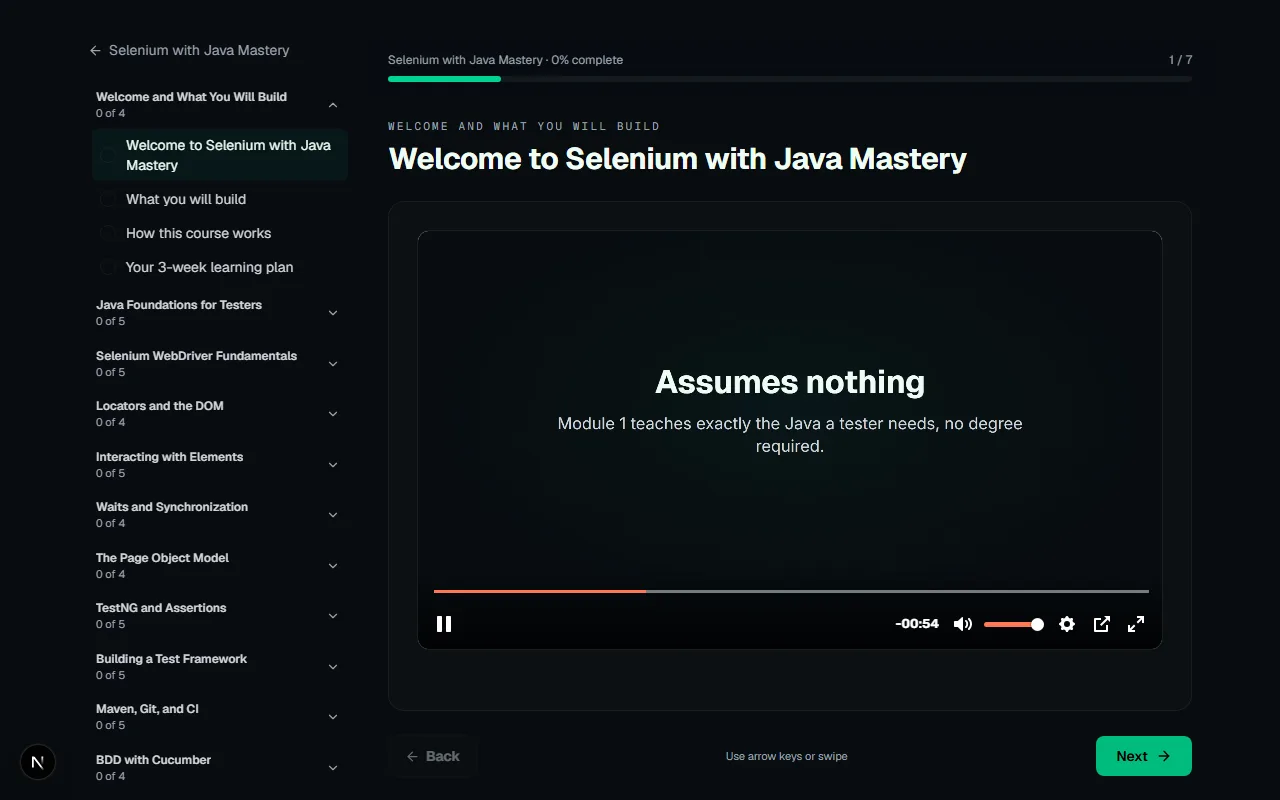Click the Back button

pyautogui.click(x=433, y=756)
